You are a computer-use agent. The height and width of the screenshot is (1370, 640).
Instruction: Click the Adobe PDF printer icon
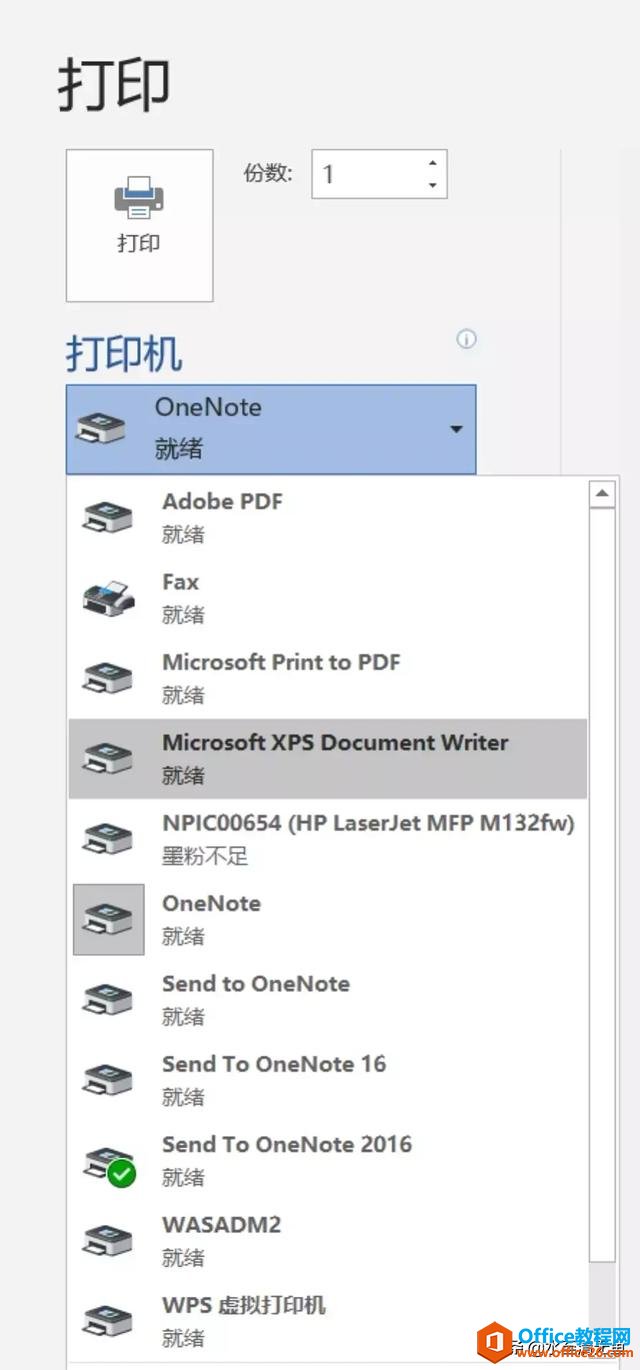coord(107,517)
